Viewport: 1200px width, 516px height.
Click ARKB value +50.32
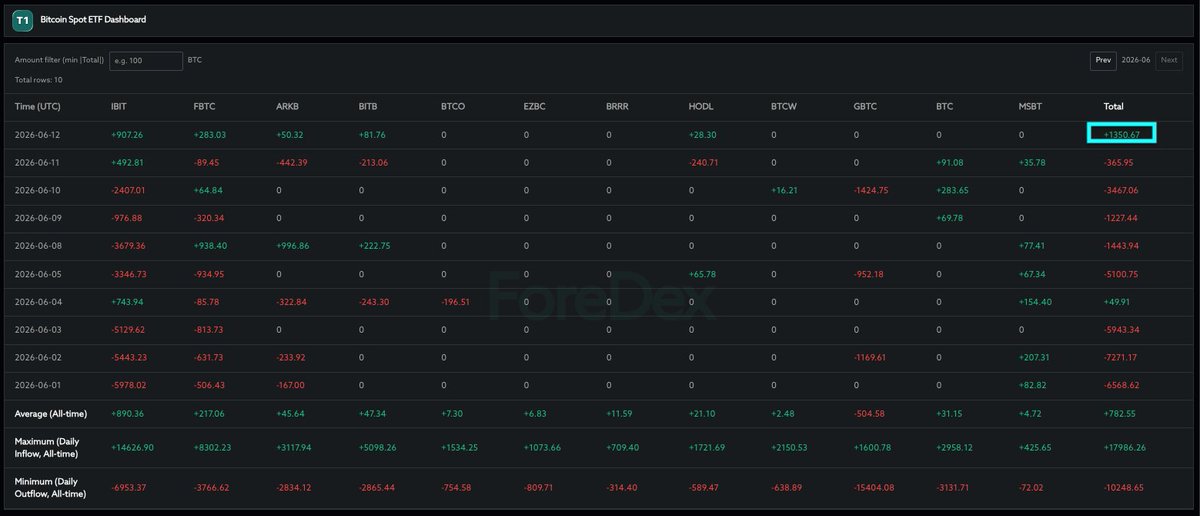coord(290,134)
